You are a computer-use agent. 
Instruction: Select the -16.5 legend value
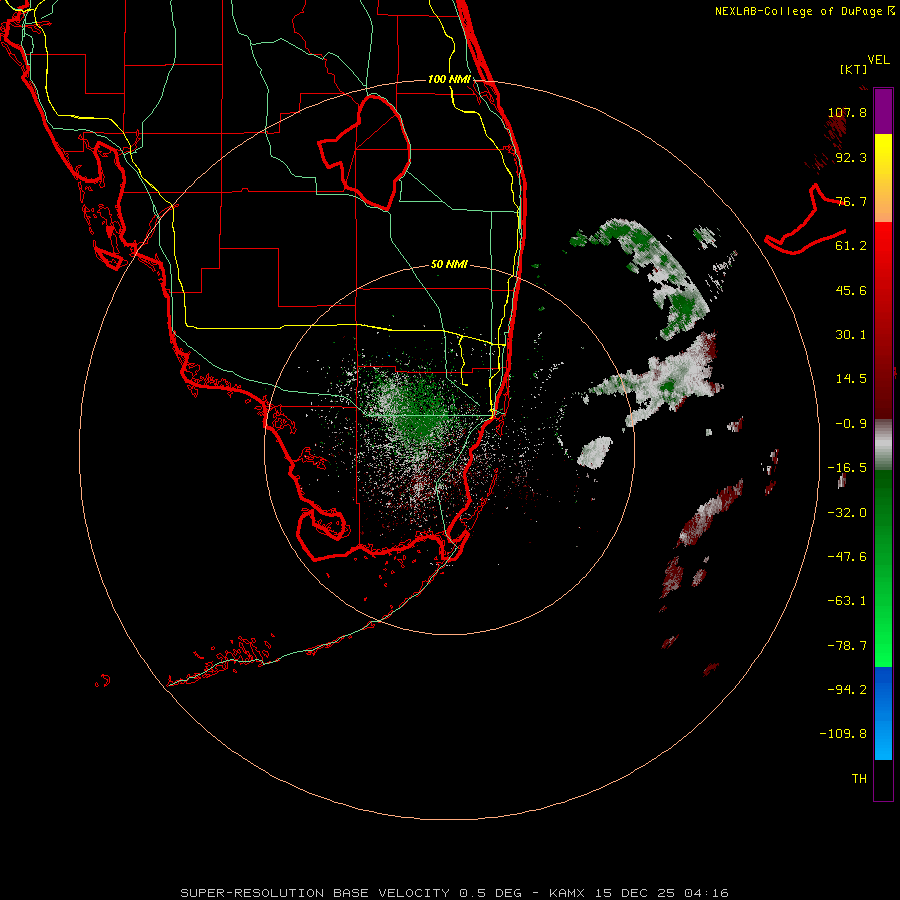pos(847,468)
